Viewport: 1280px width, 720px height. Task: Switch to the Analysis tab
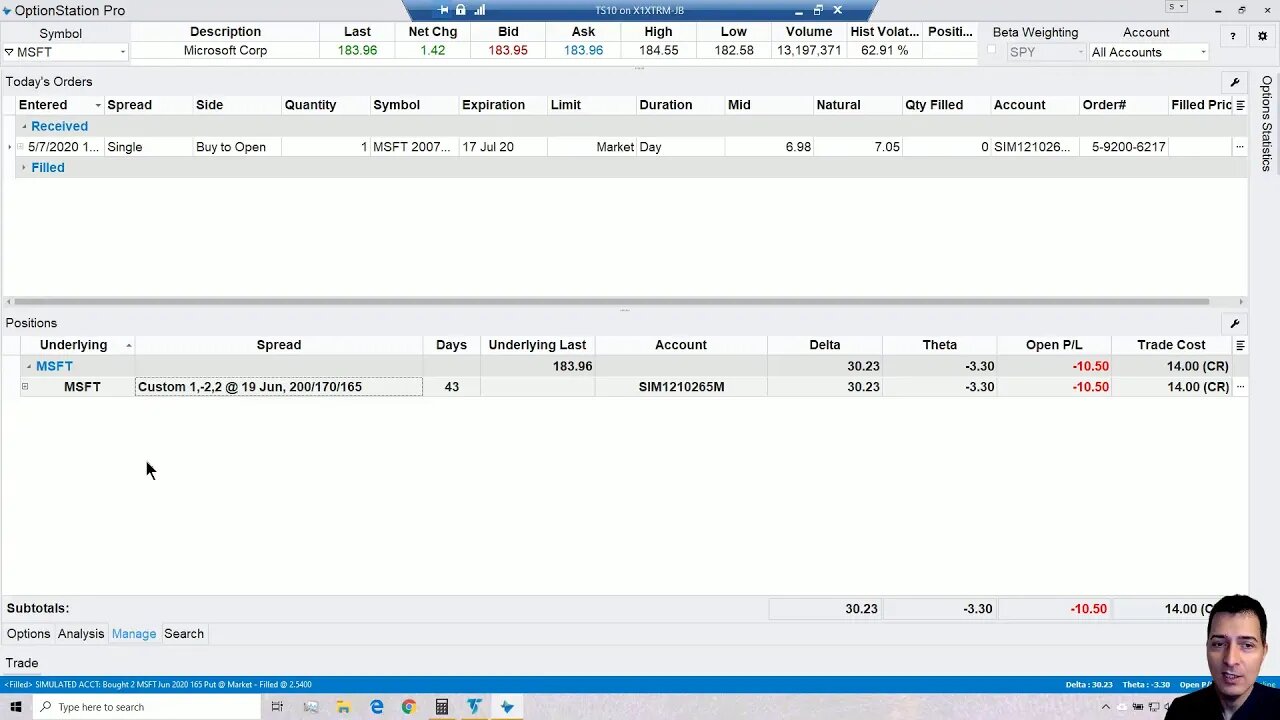pyautogui.click(x=81, y=634)
